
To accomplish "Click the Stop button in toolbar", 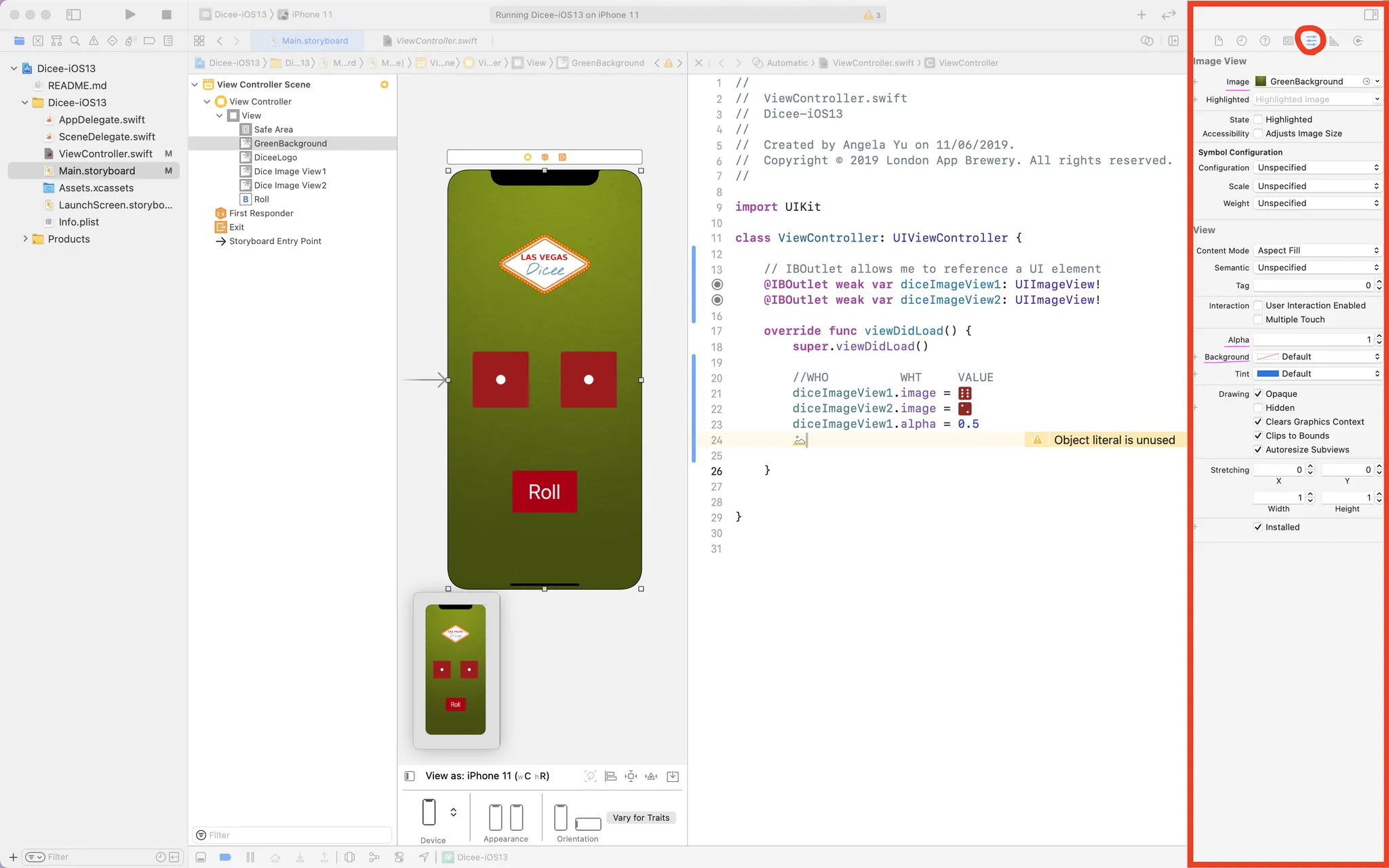I will [x=166, y=14].
